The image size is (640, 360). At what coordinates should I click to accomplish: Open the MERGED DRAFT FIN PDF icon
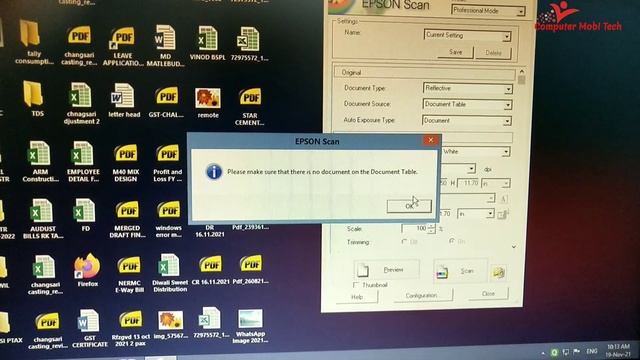(127, 219)
